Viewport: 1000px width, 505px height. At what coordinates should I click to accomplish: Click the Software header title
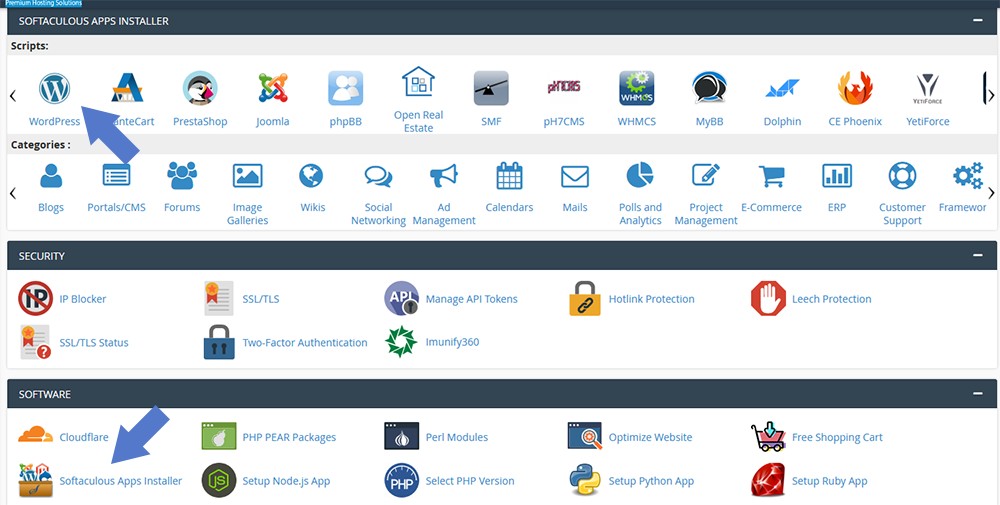pos(45,394)
